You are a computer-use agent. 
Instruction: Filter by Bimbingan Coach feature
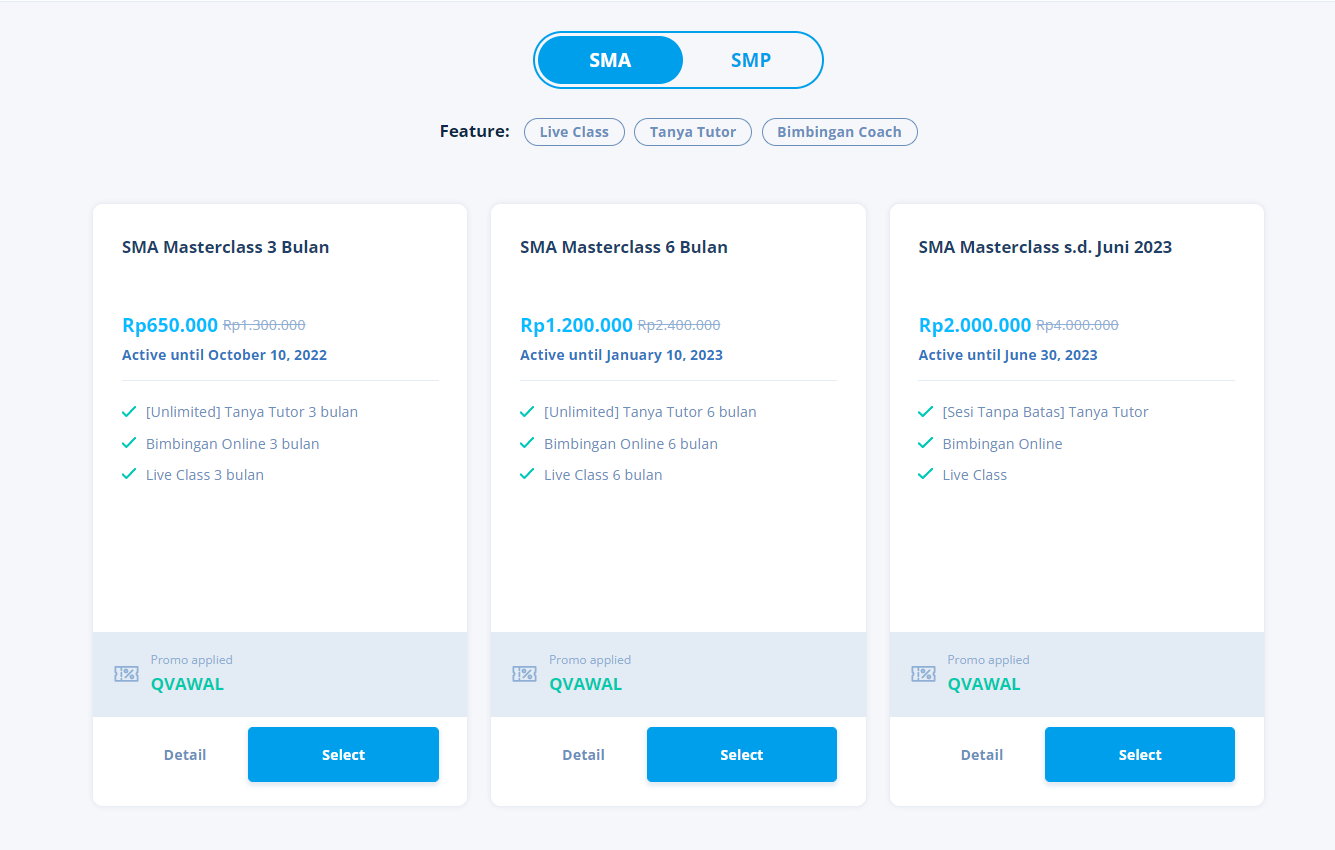839,132
